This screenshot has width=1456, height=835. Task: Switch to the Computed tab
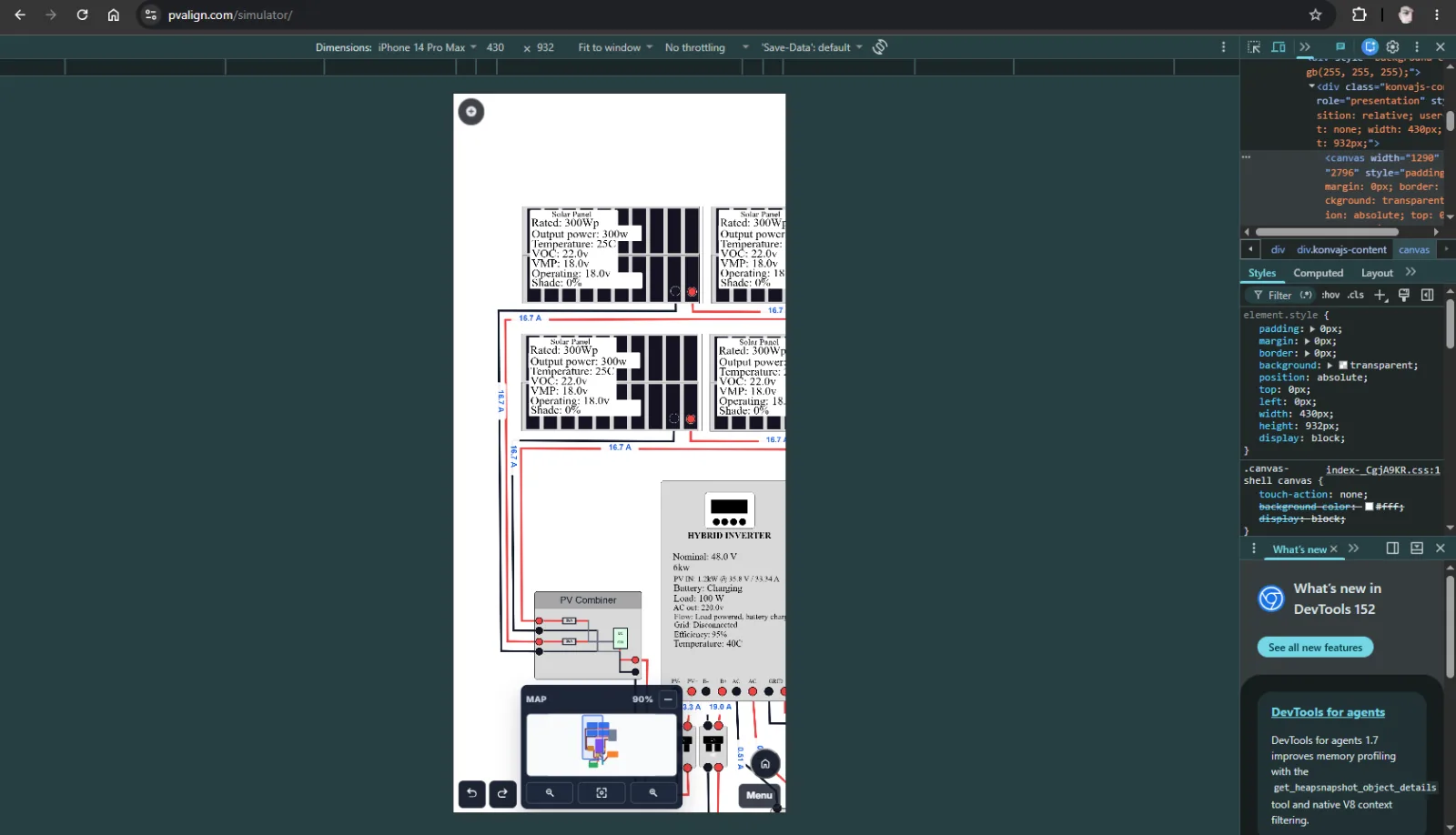point(1318,273)
